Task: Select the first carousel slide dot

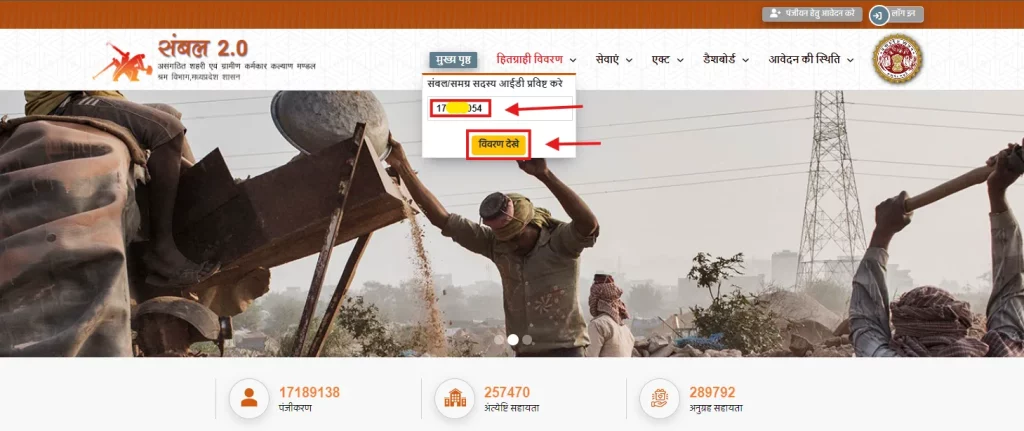Action: pos(499,340)
